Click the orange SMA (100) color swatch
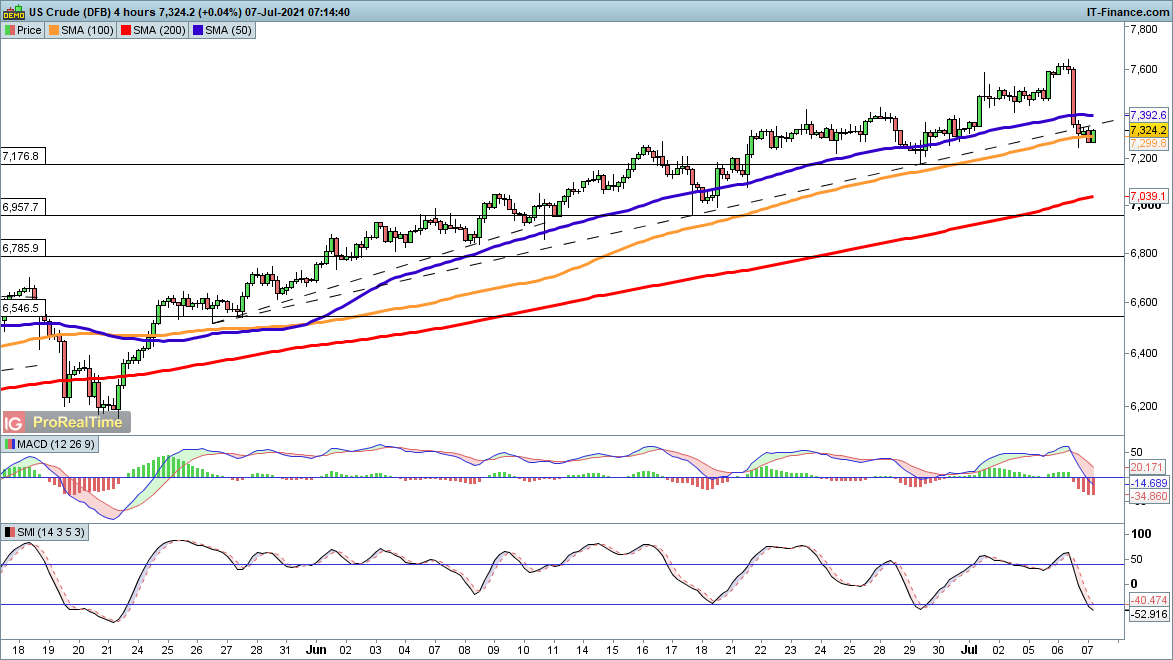Viewport: 1173px width, 660px height. click(54, 31)
